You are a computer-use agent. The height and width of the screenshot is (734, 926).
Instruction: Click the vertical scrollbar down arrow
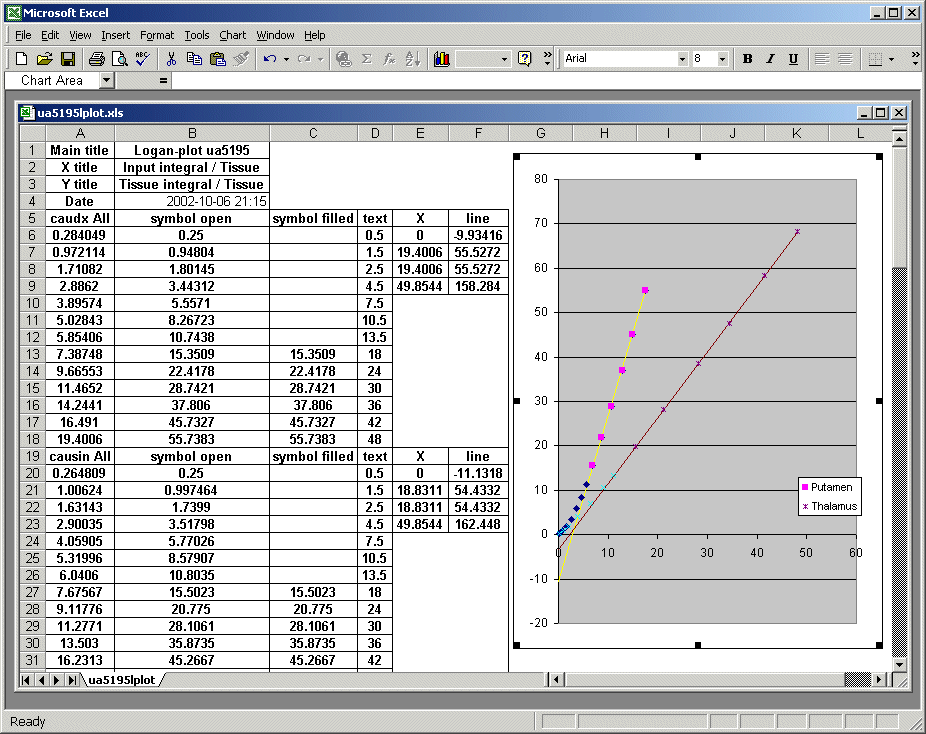point(898,664)
